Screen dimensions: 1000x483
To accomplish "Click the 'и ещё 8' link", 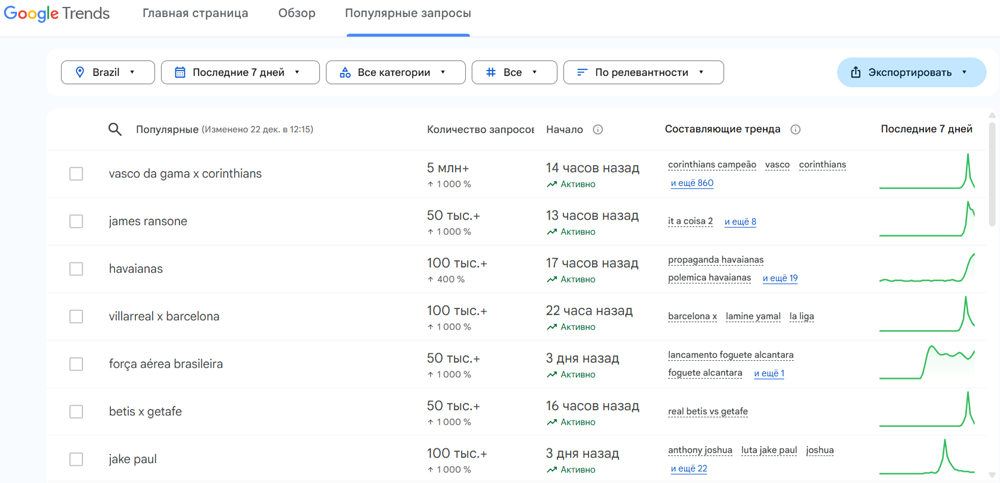I will pos(740,221).
